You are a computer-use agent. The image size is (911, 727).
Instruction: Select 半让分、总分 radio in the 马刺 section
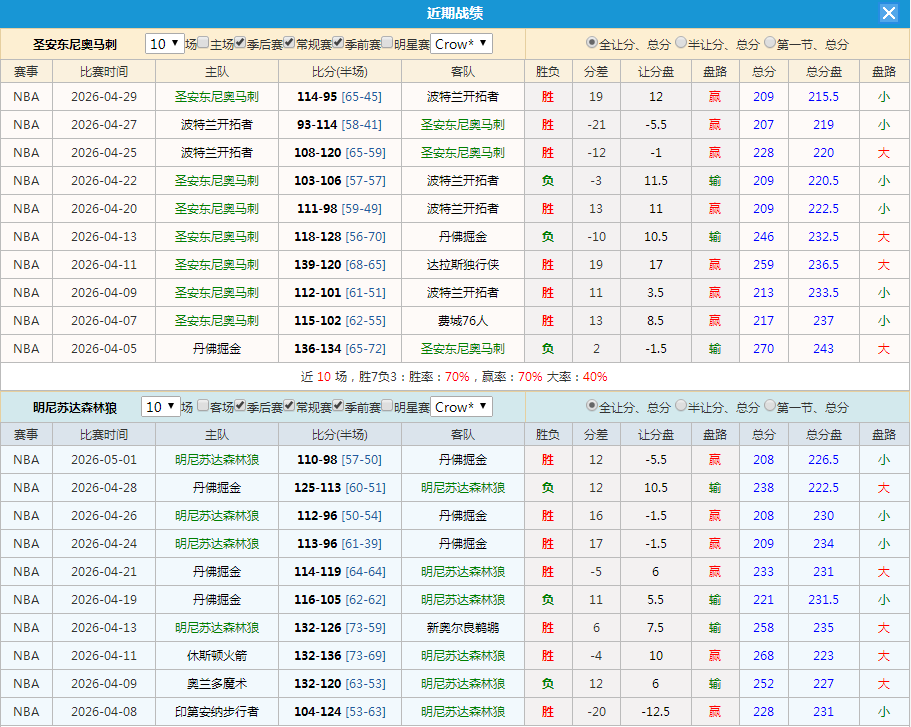pyautogui.click(x=681, y=42)
